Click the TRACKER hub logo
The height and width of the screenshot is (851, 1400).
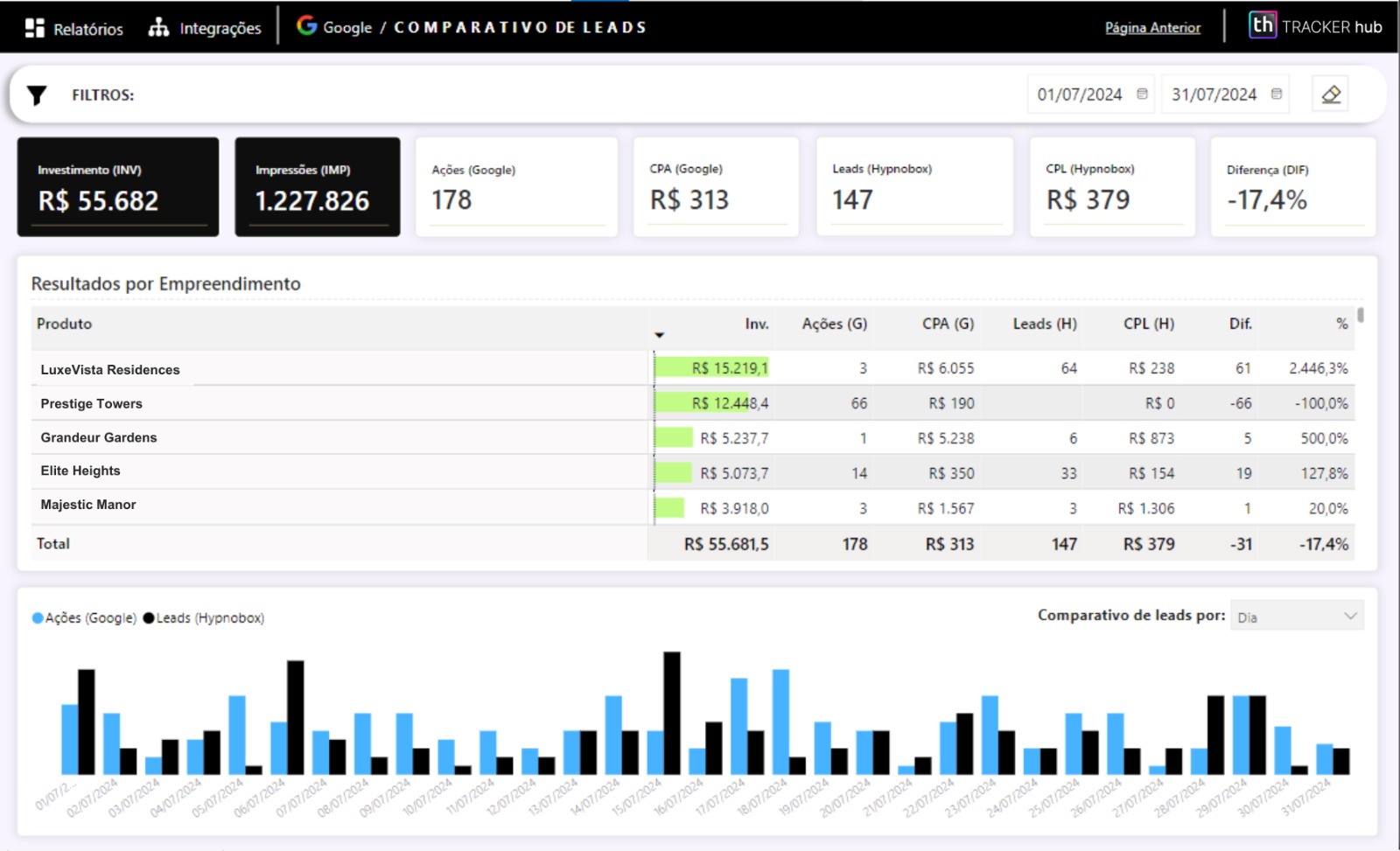pos(1314,26)
